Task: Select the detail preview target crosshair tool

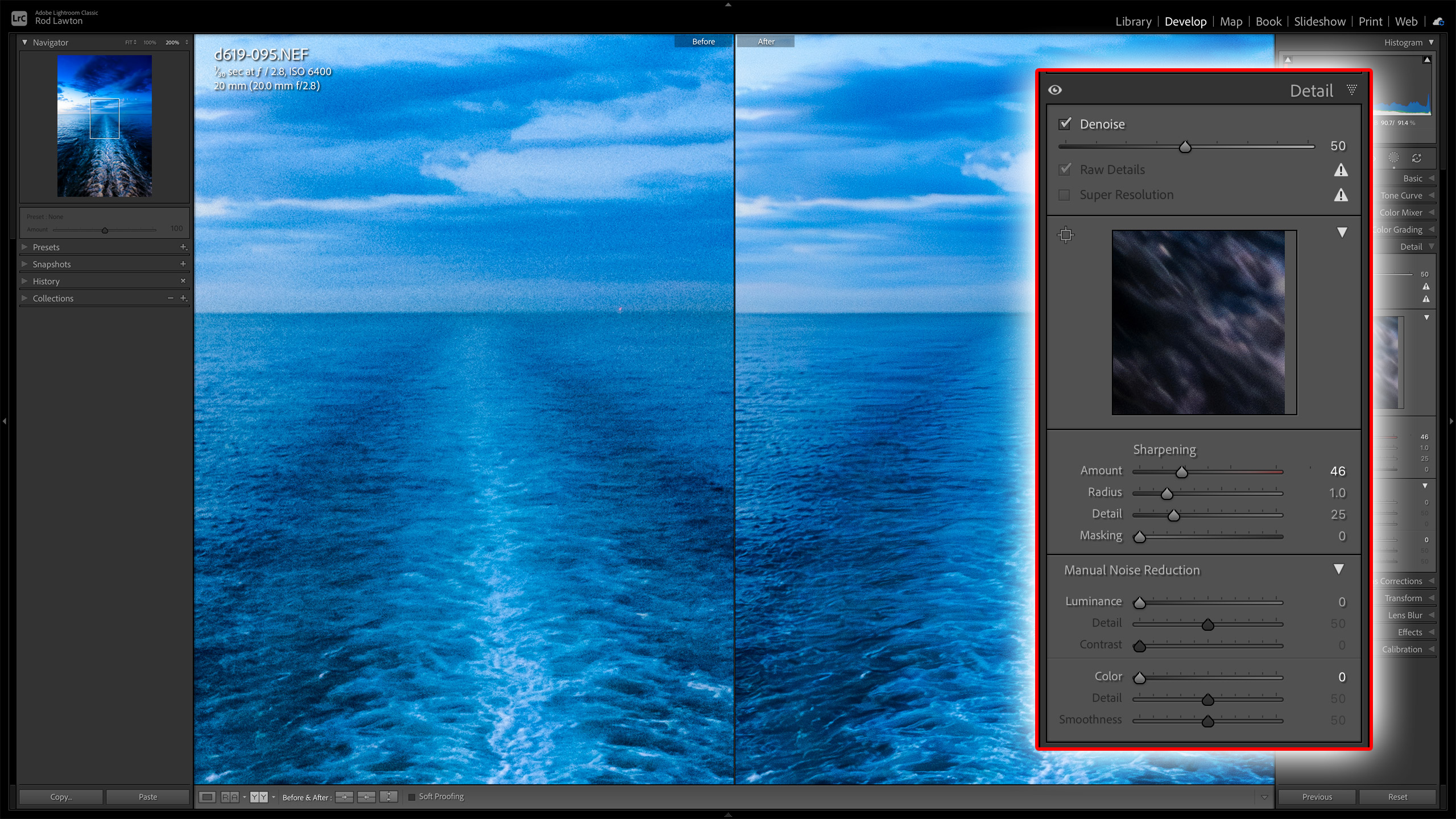Action: (1066, 234)
